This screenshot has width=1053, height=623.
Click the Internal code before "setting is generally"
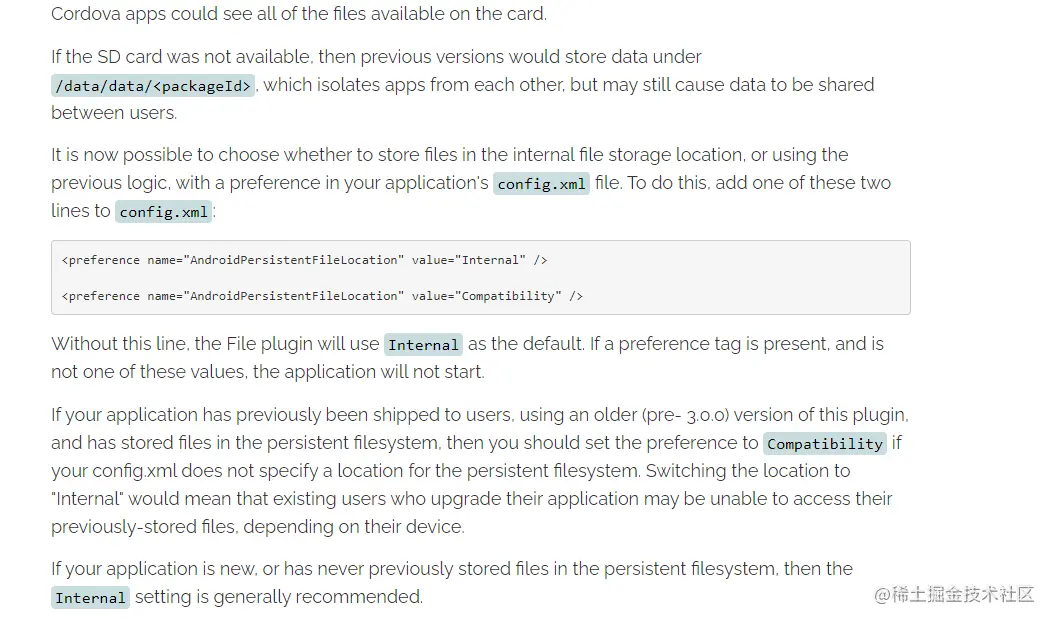(90, 597)
